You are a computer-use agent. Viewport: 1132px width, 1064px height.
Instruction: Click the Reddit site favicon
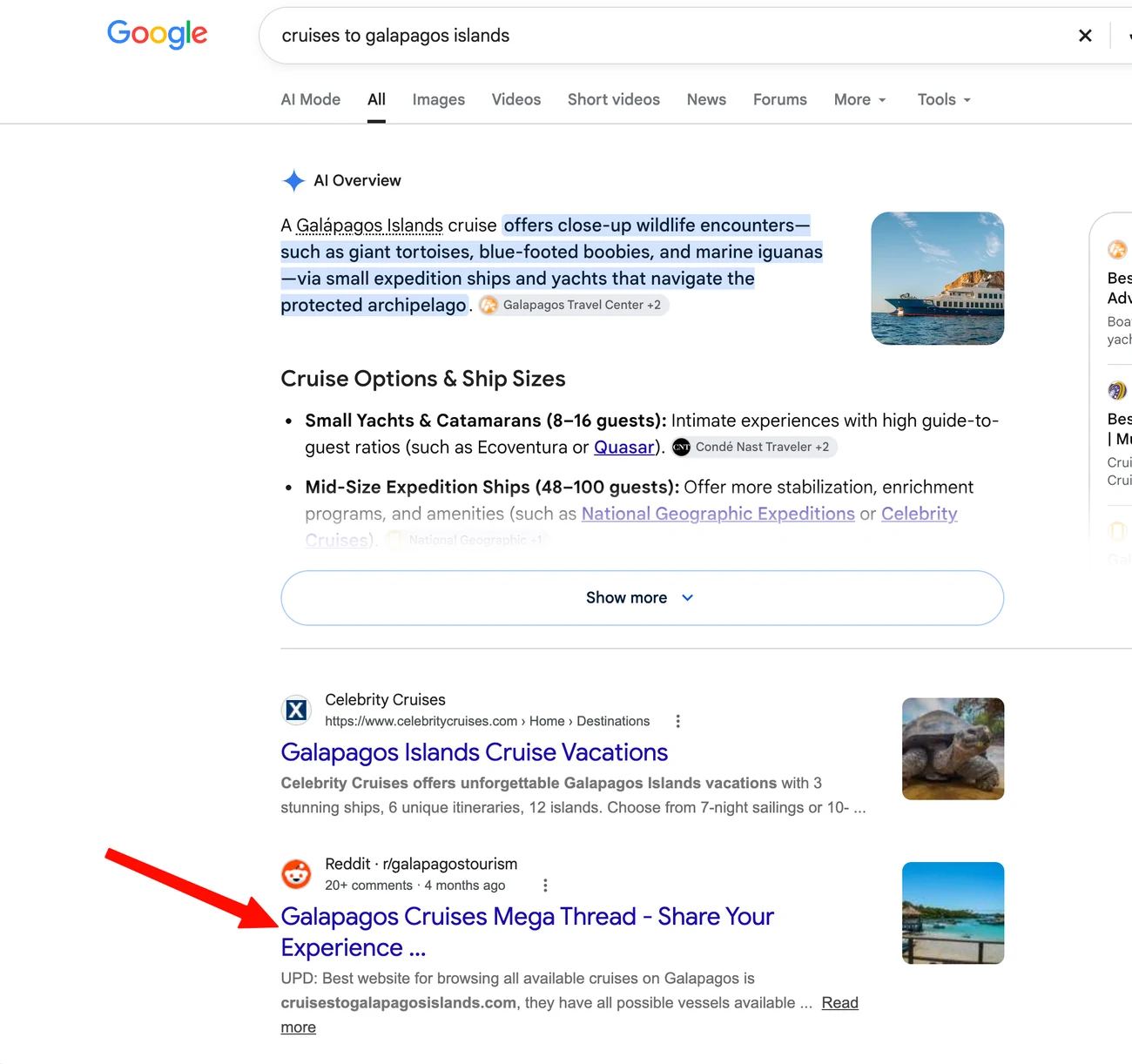[296, 874]
